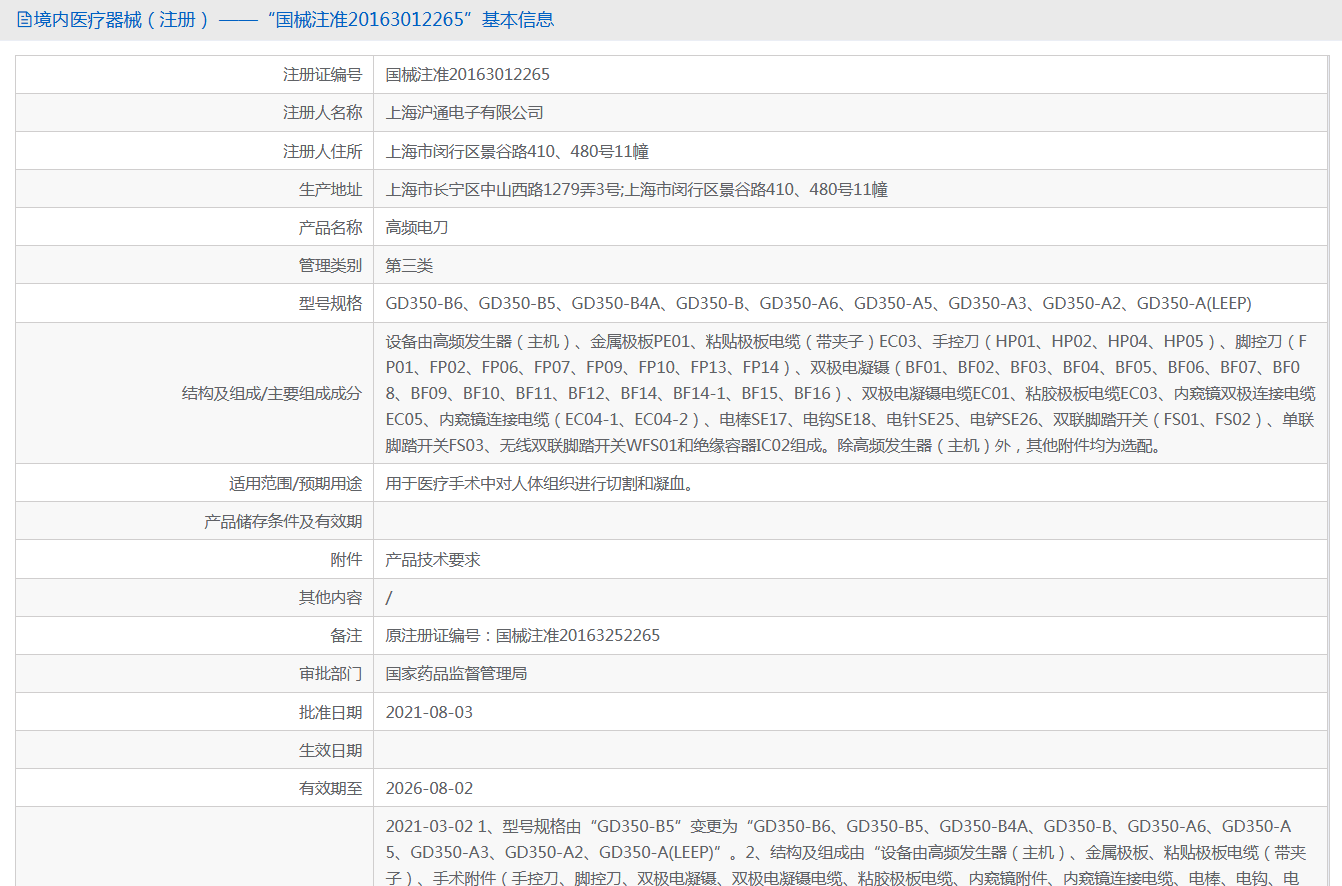Click model list starting GD350-B6
This screenshot has height=886, width=1342.
tap(819, 303)
